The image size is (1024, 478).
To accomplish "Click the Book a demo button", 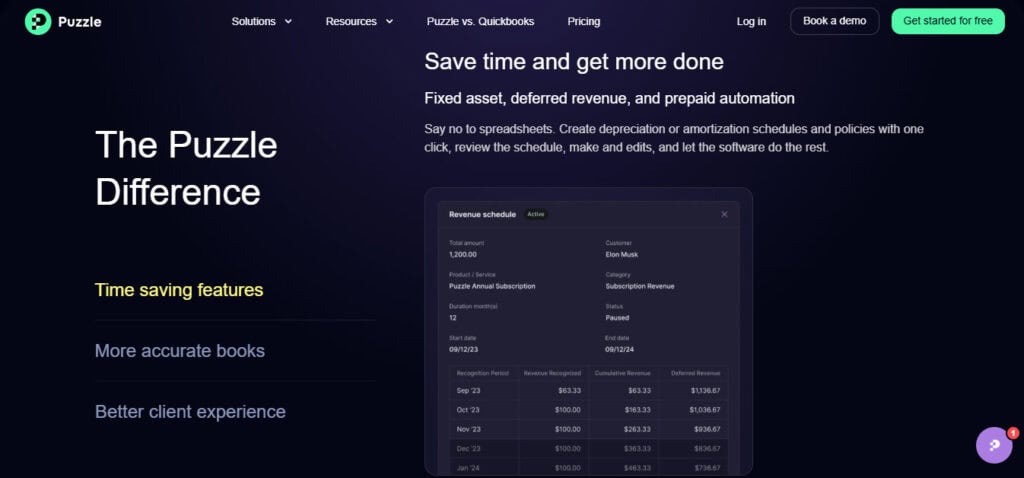I will 834,21.
